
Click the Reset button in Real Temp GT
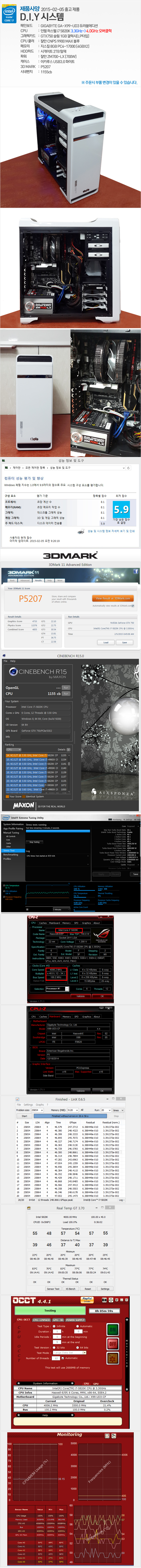click(88, 1289)
